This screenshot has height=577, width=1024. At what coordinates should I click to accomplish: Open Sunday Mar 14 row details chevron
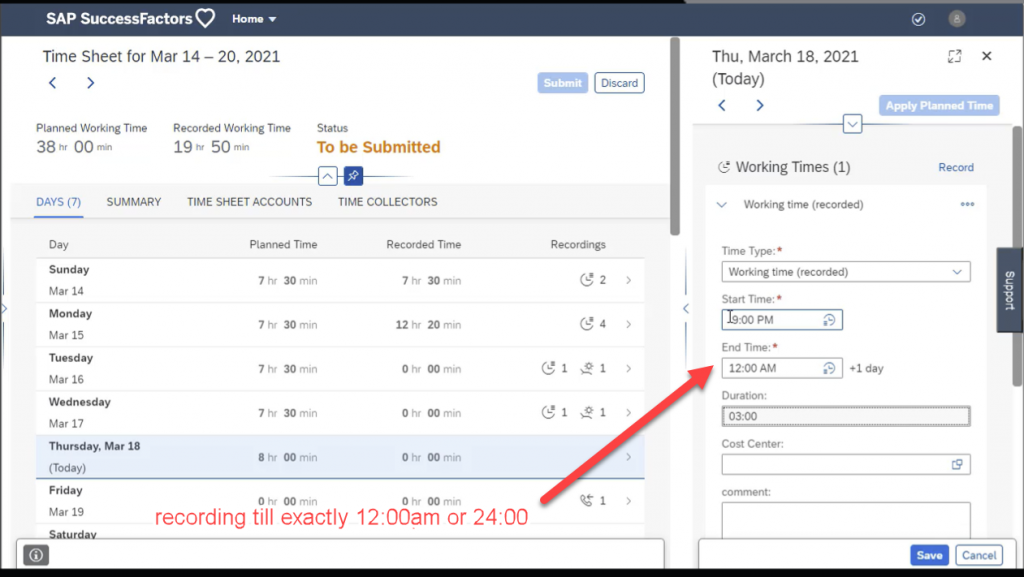[628, 280]
